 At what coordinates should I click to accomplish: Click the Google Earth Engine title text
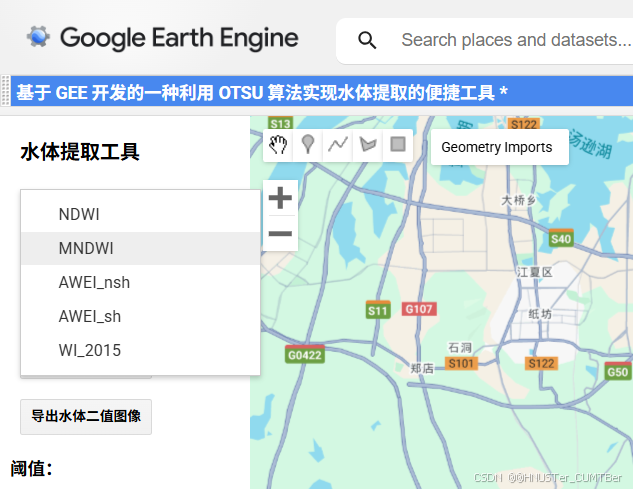point(179,38)
